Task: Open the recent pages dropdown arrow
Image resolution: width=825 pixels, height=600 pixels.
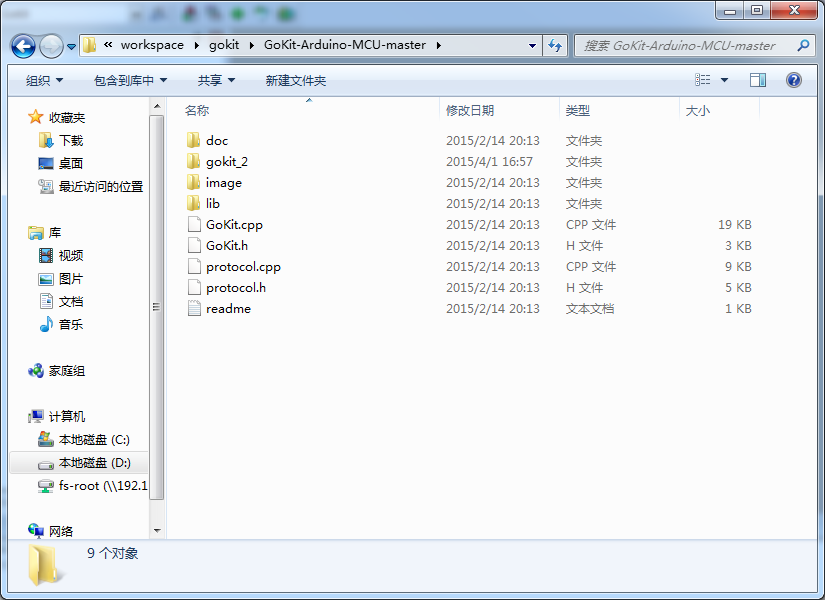Action: click(72, 47)
